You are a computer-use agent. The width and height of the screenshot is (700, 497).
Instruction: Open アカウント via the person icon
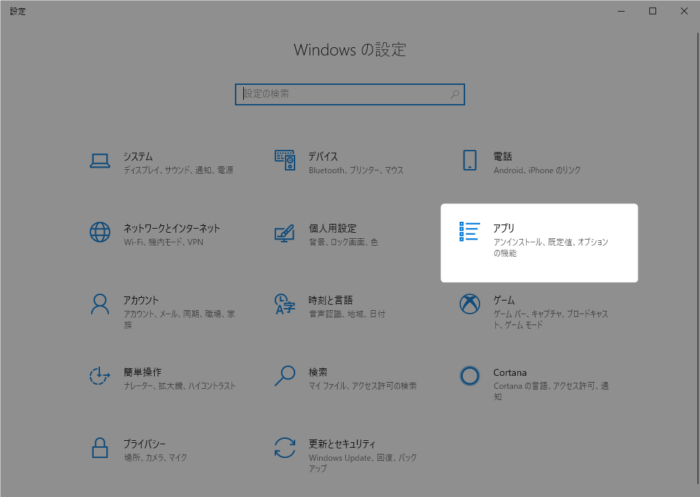coord(99,304)
